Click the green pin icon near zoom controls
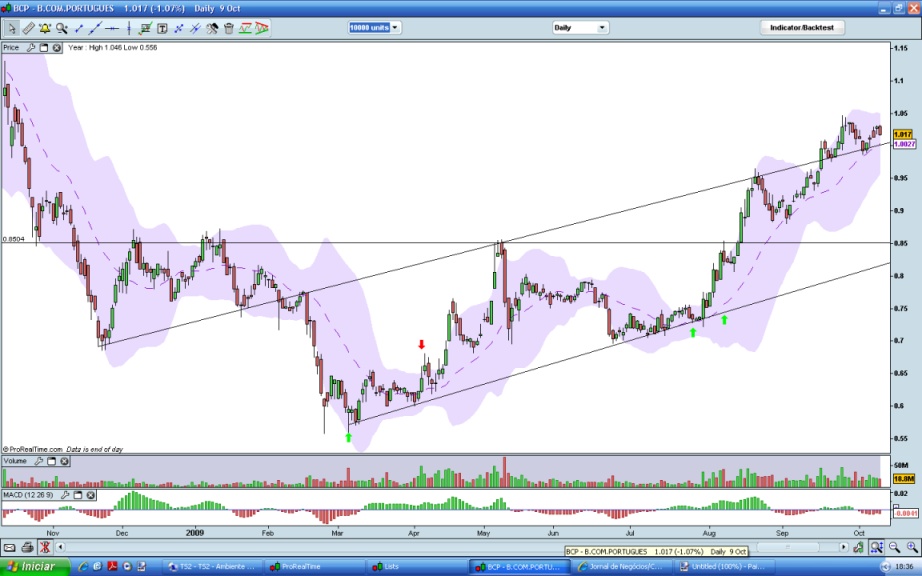The height and width of the screenshot is (576, 922). coord(859,548)
